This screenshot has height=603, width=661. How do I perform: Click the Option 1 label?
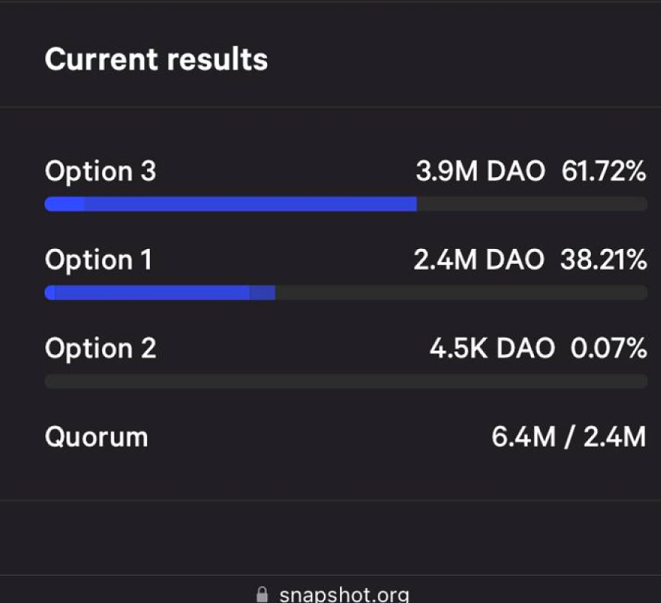point(98,260)
